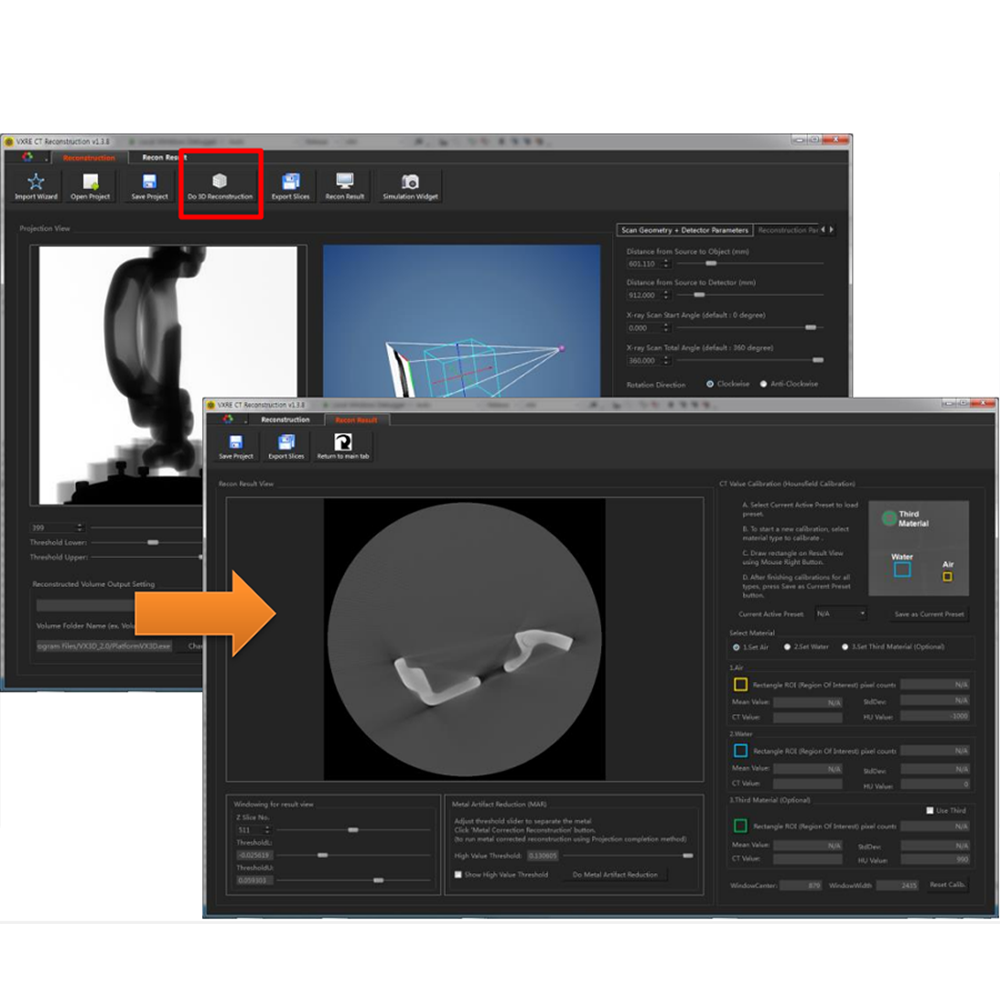Image resolution: width=1000 pixels, height=1000 pixels.
Task: Run Do 3D Reconstruction
Action: click(220, 185)
